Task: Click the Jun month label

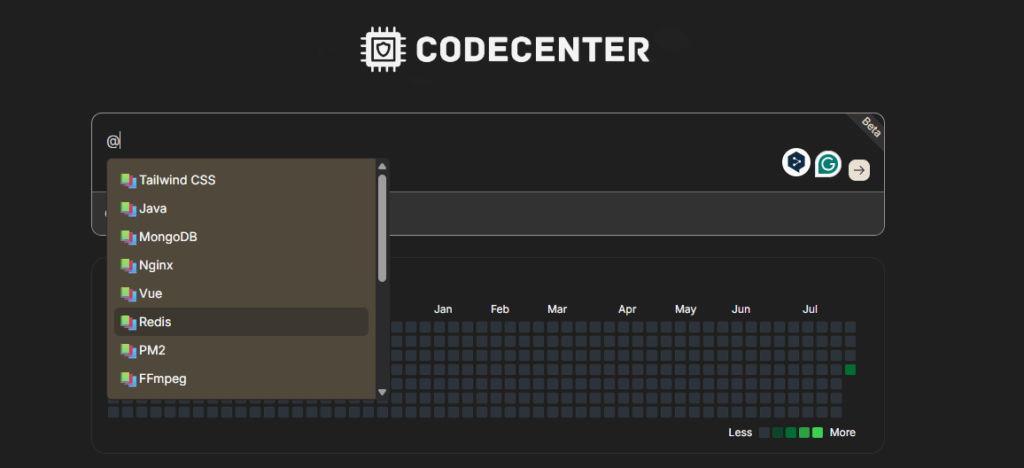Action: [741, 309]
